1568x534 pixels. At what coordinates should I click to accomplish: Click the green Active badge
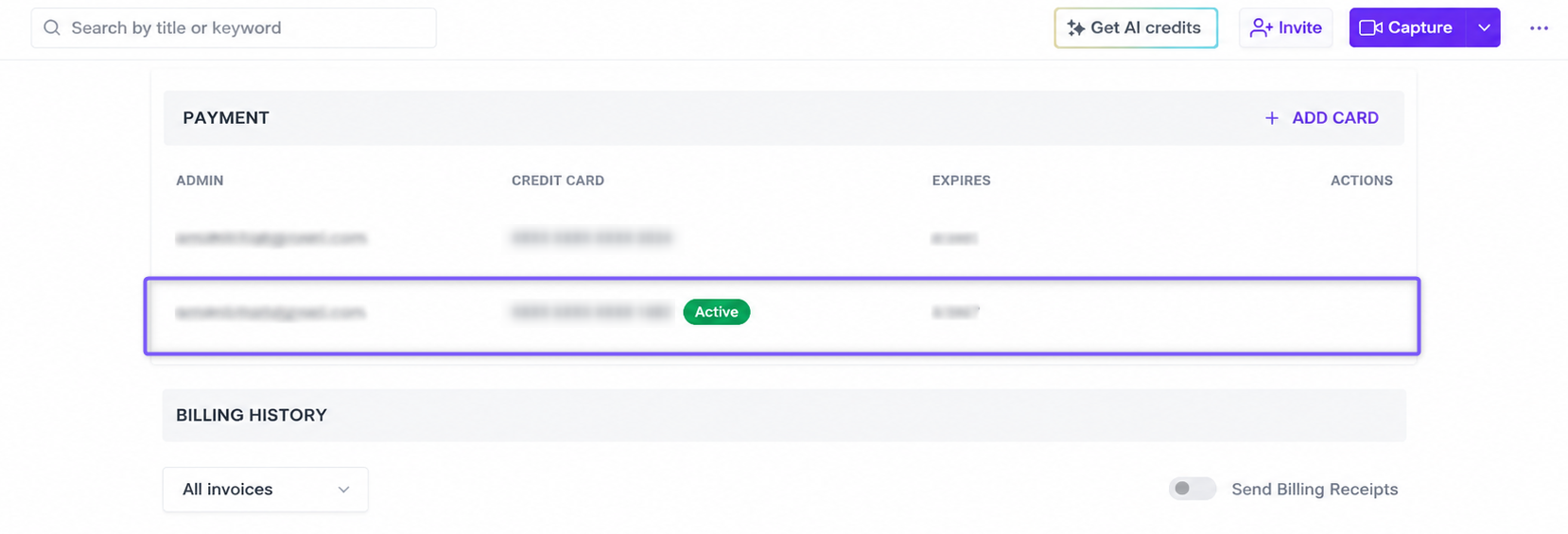[717, 312]
